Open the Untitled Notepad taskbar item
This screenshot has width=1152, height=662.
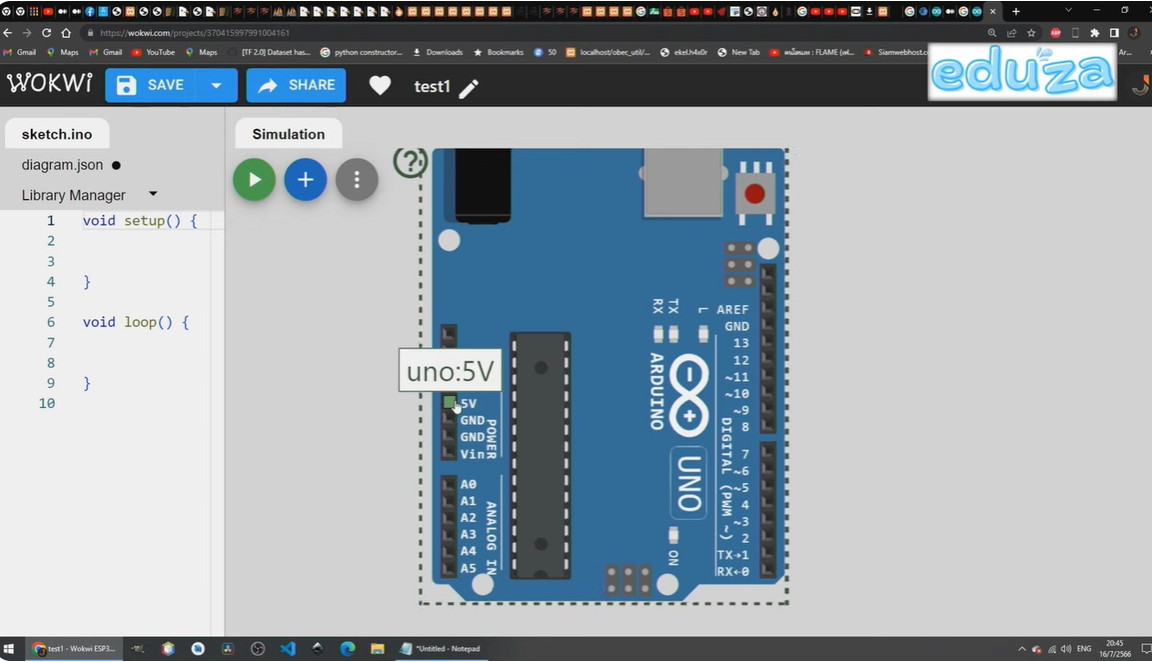pyautogui.click(x=440, y=649)
